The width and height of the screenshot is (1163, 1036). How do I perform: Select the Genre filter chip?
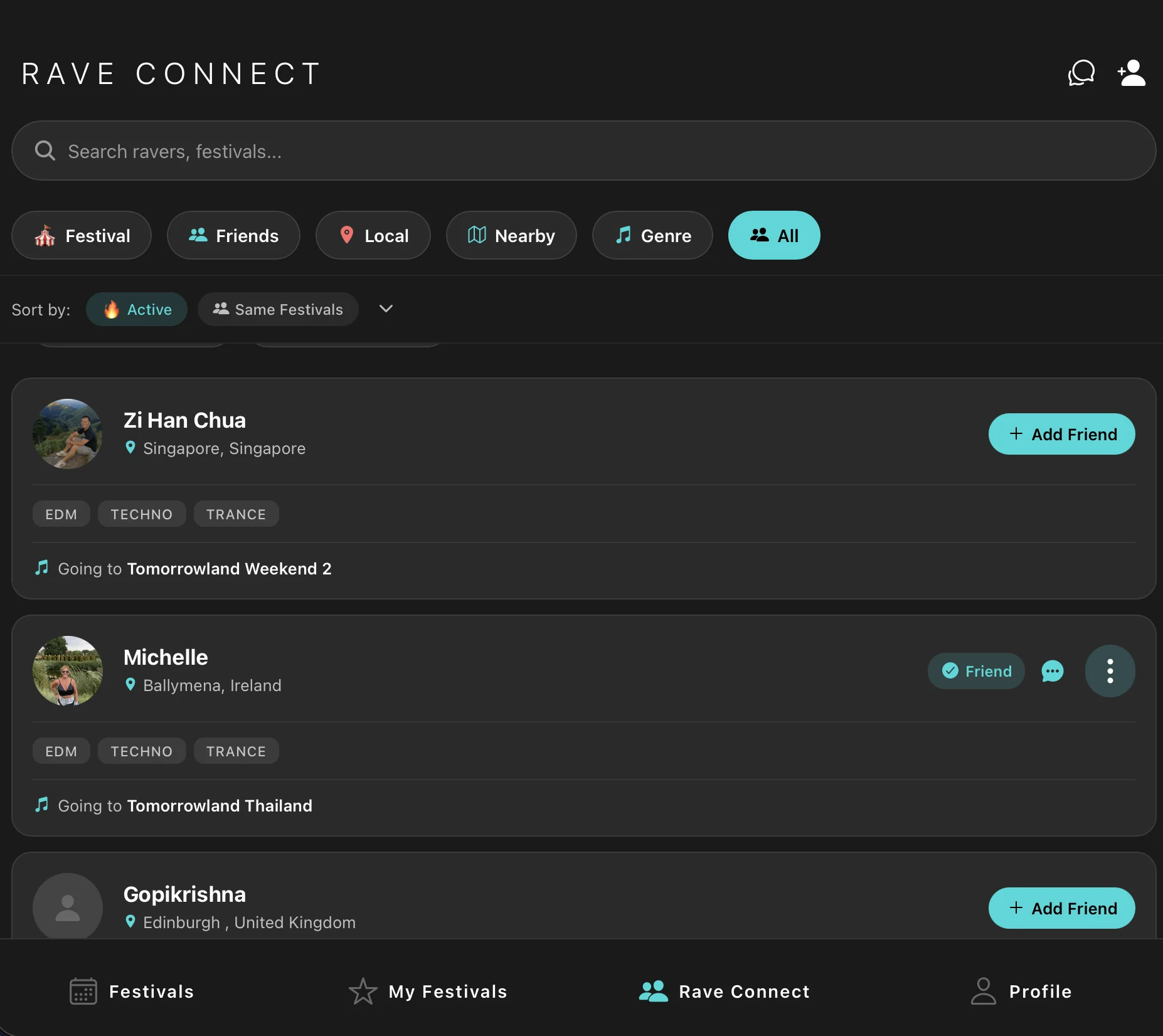(x=652, y=235)
